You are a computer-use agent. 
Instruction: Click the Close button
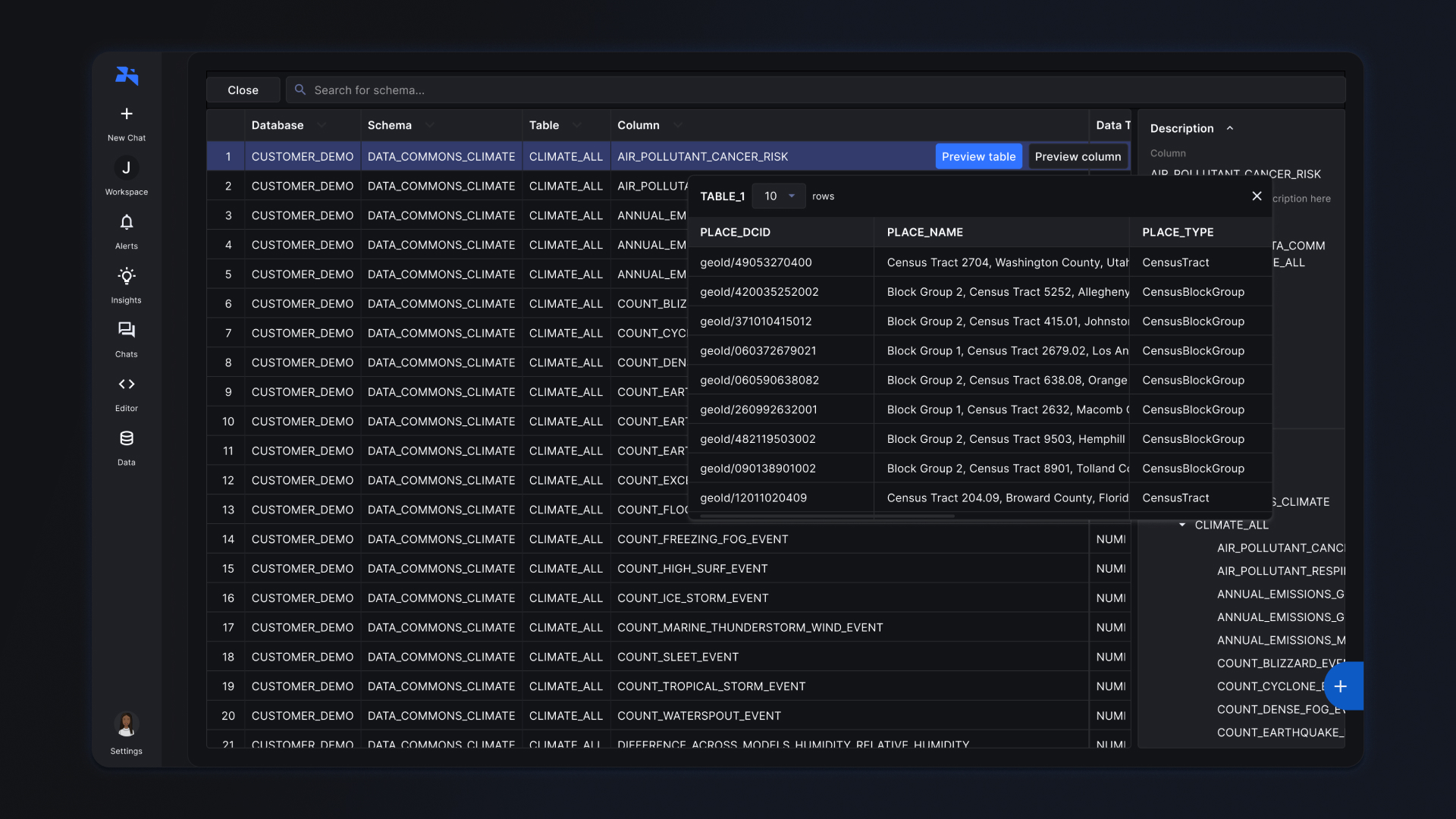243,90
